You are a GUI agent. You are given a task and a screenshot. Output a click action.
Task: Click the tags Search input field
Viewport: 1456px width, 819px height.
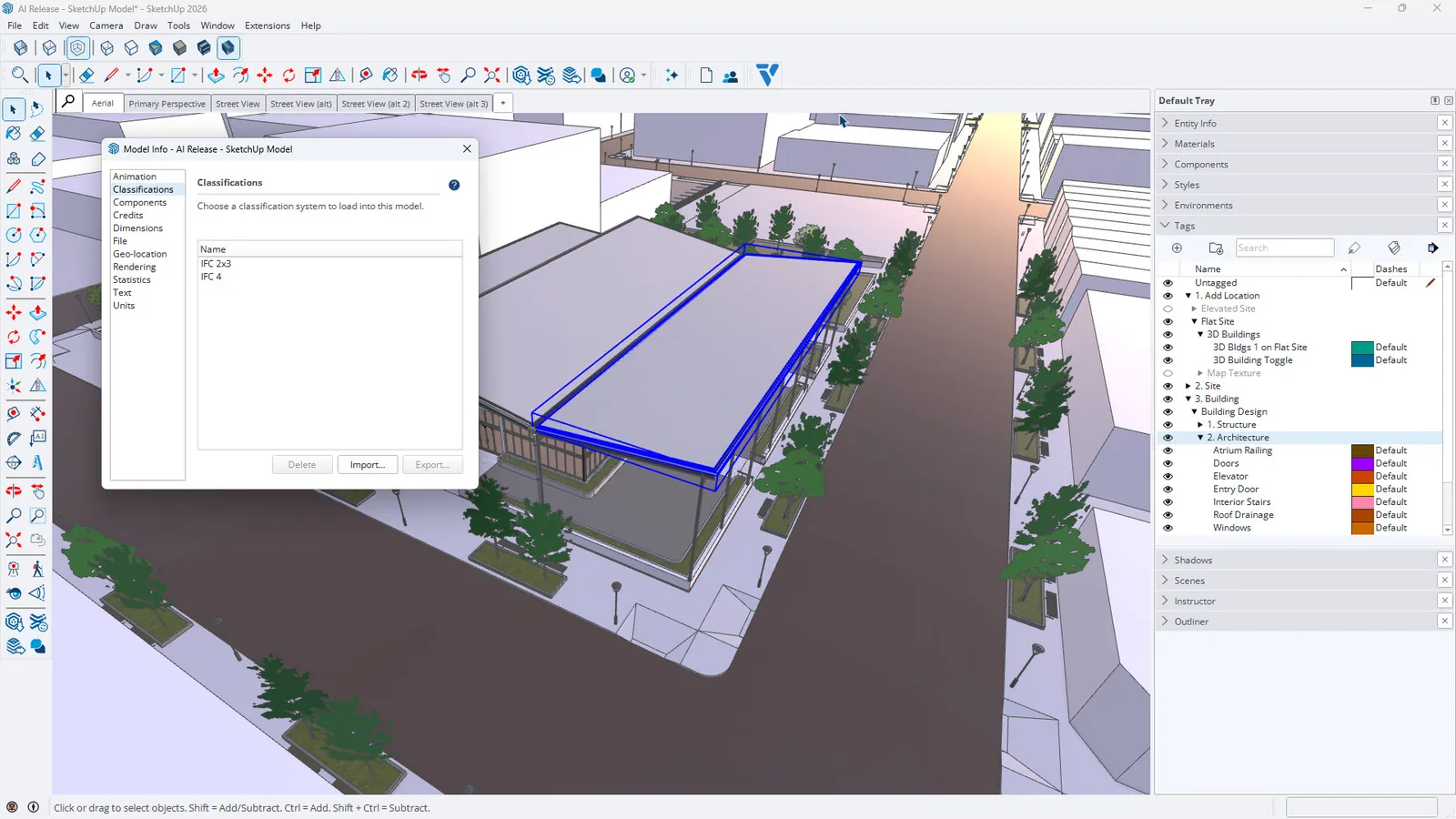[x=1284, y=248]
